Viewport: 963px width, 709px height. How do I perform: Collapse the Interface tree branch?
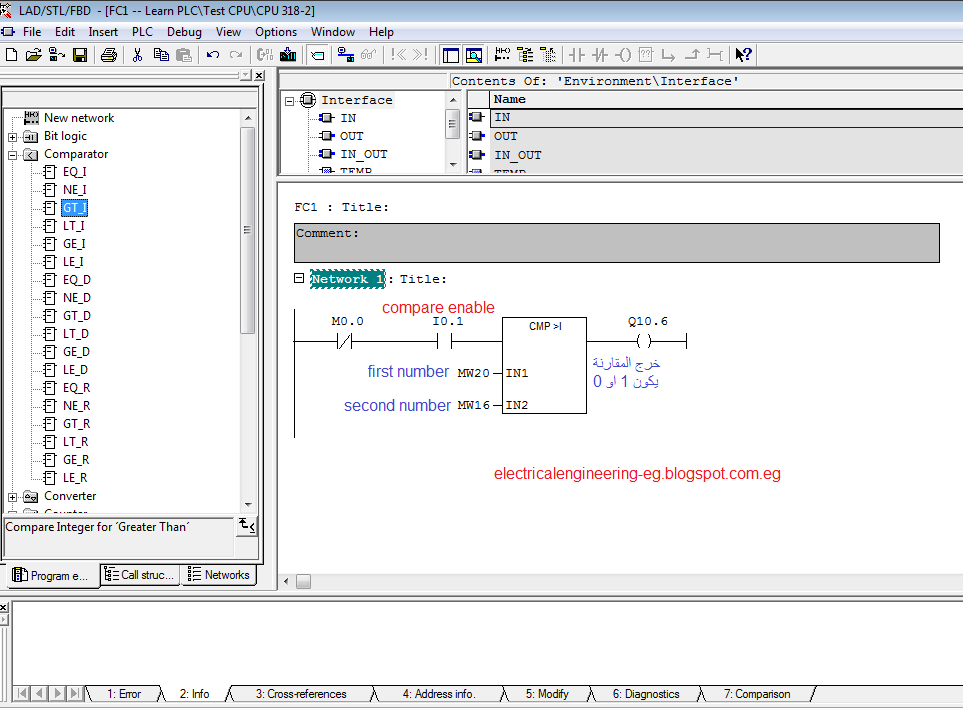tap(289, 100)
